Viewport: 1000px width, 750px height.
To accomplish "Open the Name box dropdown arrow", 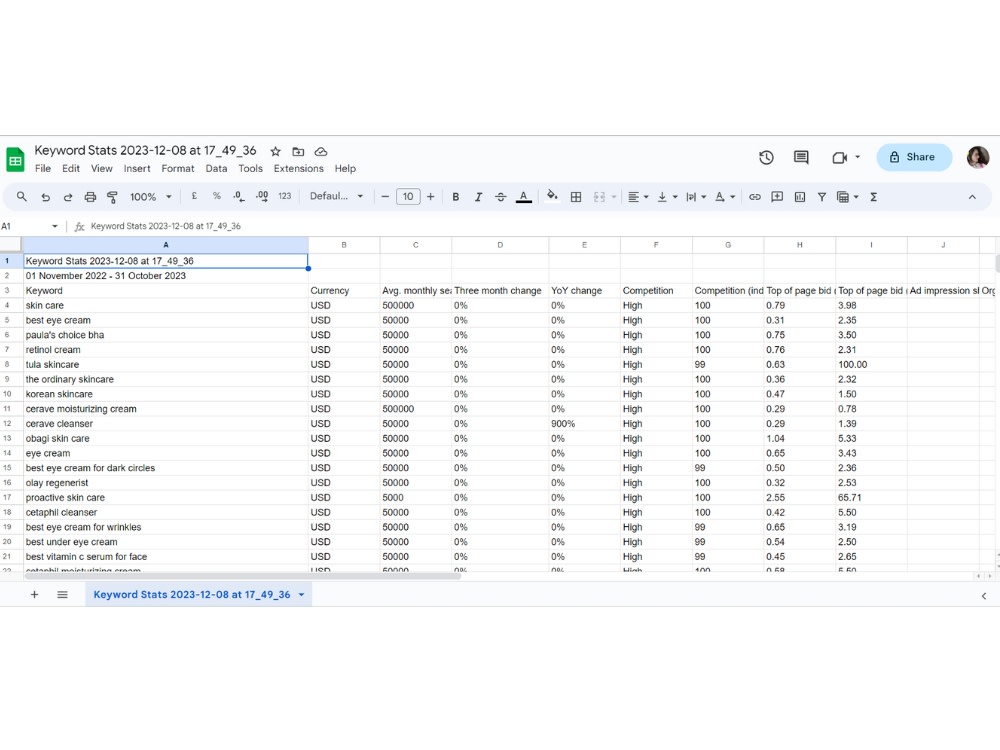I will pos(55,226).
